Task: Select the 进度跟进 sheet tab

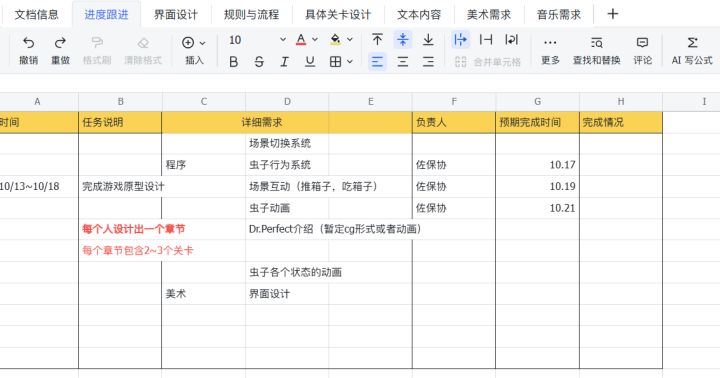Action: [x=107, y=15]
